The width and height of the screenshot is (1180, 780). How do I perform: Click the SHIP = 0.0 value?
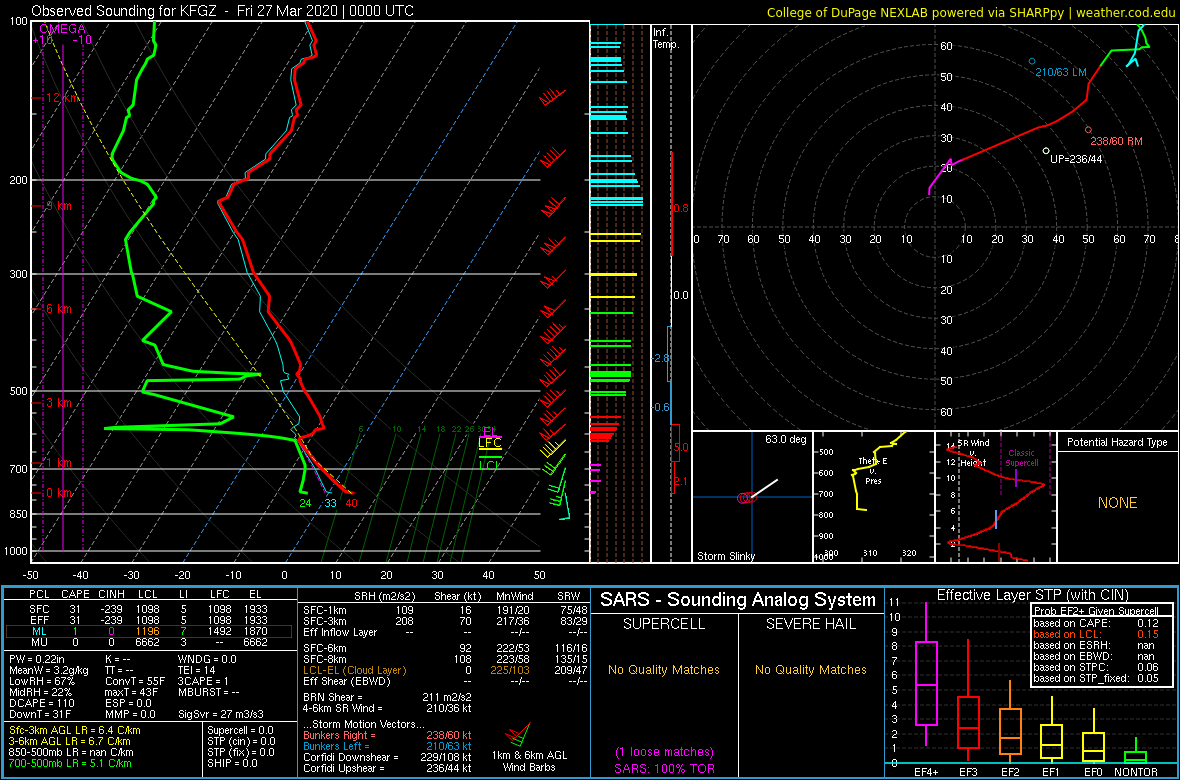click(232, 763)
